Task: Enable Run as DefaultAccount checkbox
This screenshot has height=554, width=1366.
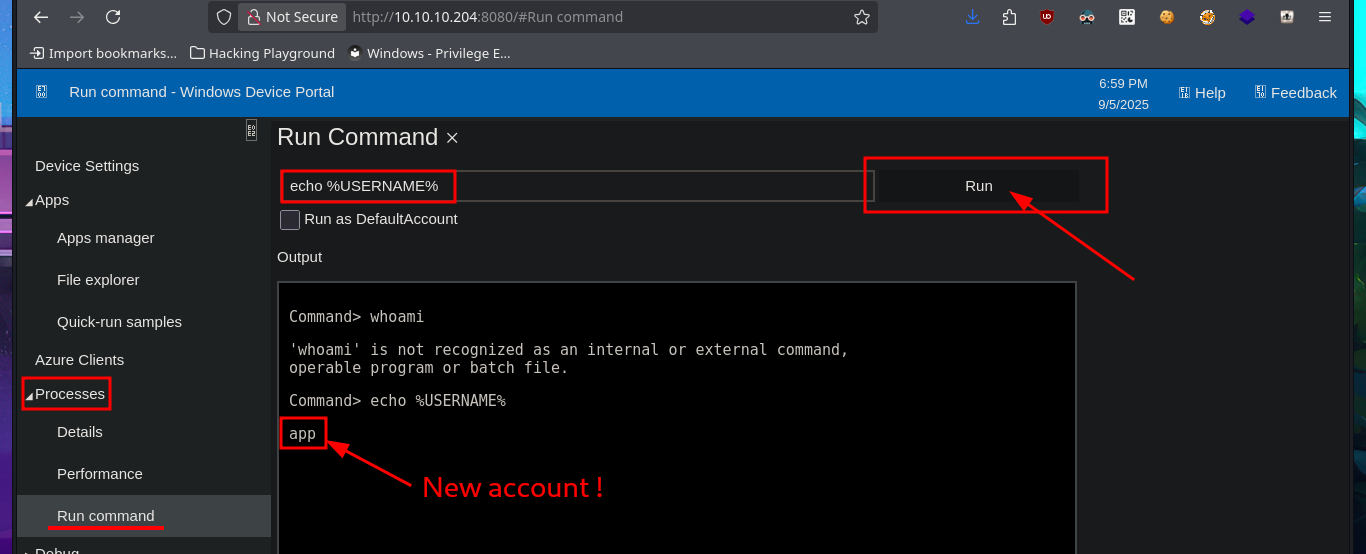Action: [x=290, y=219]
